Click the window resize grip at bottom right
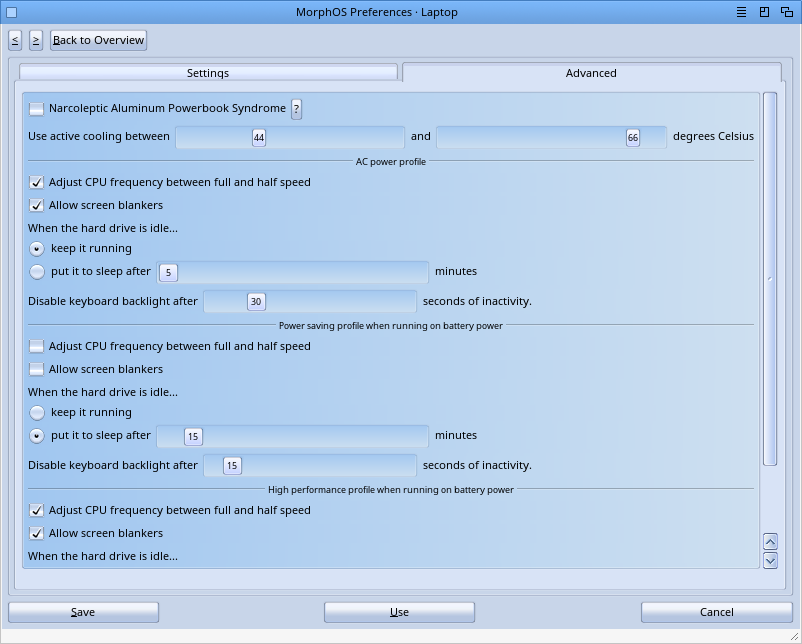 [x=794, y=636]
